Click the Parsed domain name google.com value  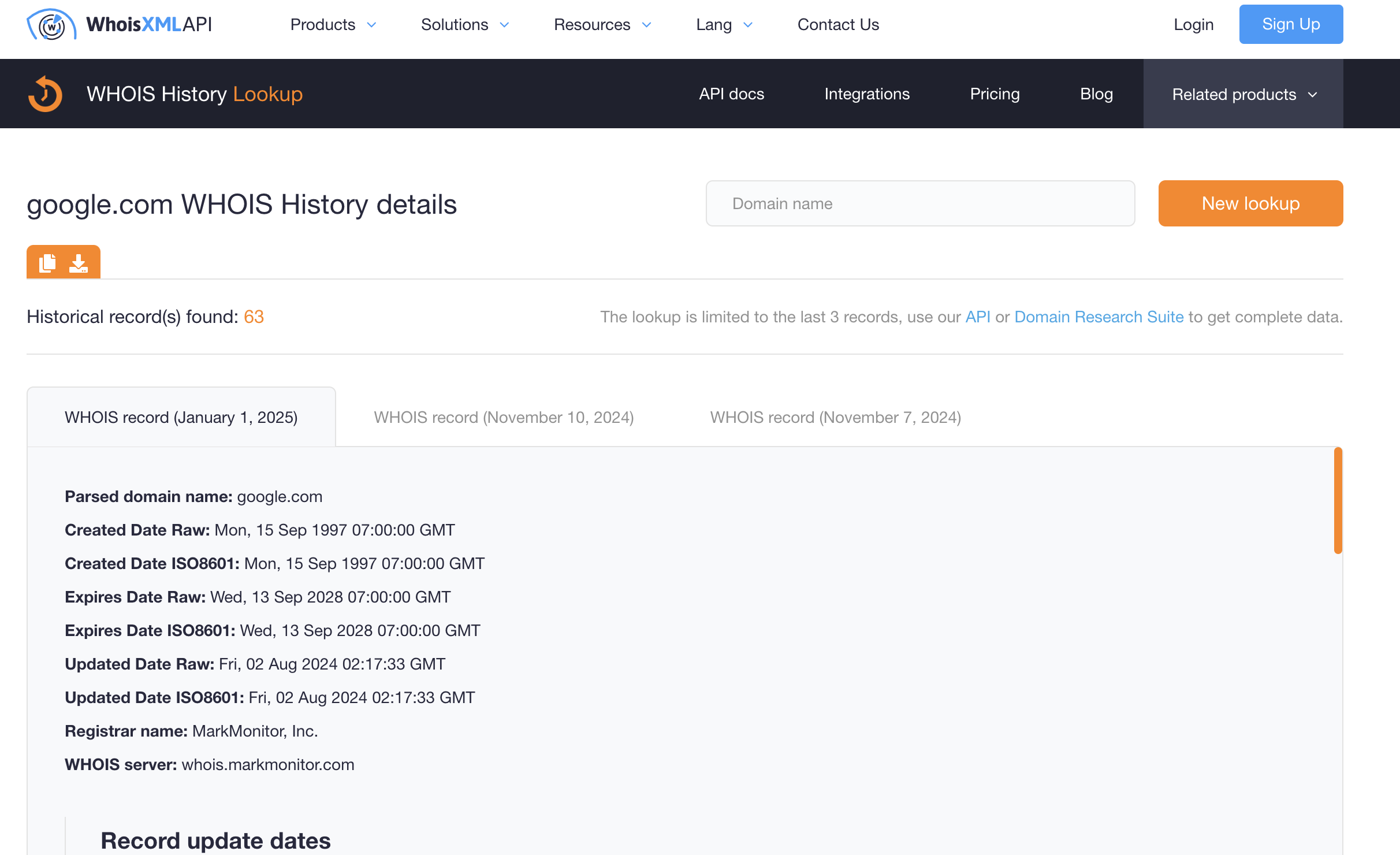coord(280,496)
